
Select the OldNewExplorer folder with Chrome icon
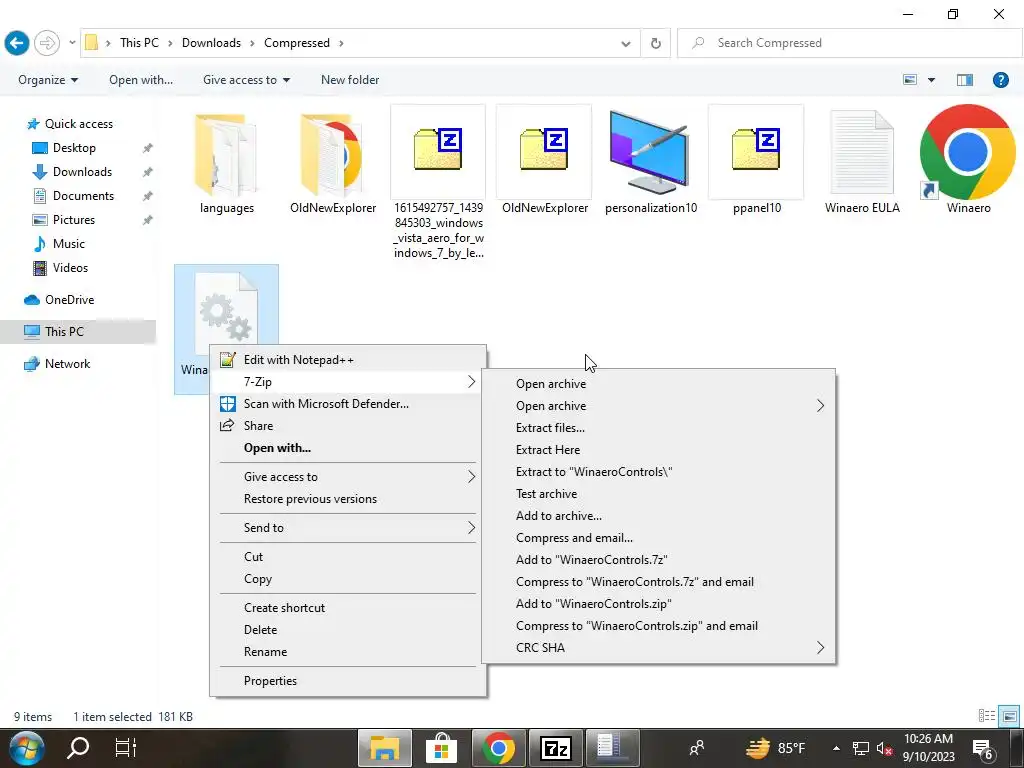[333, 163]
